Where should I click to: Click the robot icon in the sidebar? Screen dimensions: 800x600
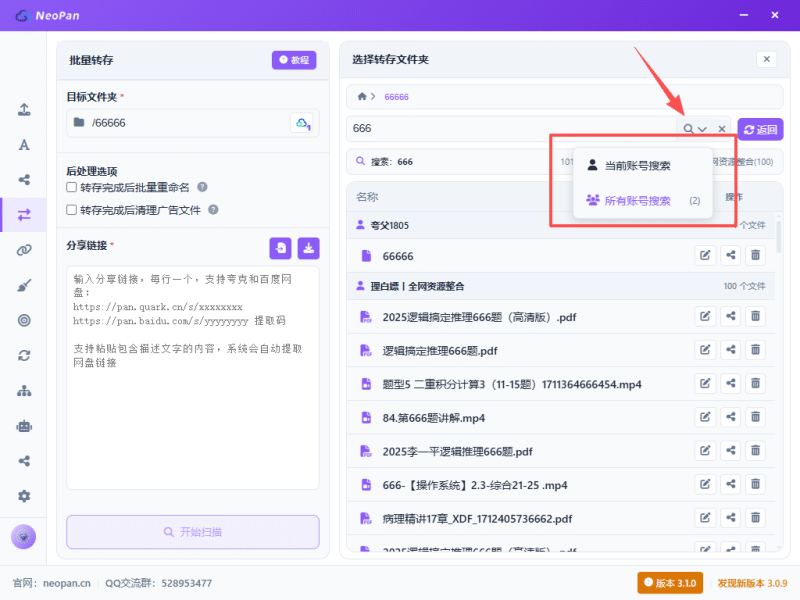(x=24, y=425)
